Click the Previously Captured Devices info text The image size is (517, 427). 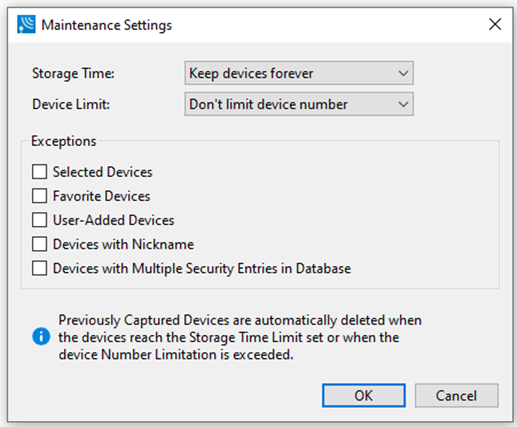(240, 337)
